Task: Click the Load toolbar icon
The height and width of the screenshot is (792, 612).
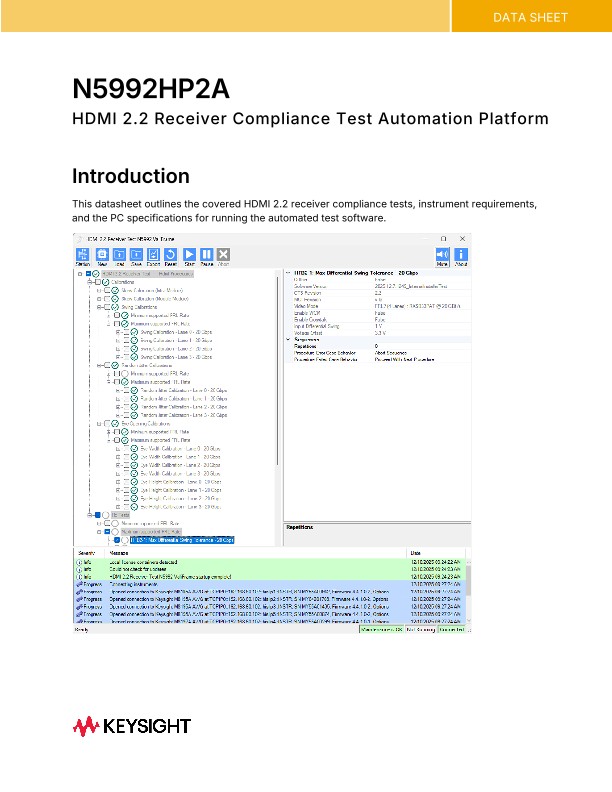Action: pyautogui.click(x=119, y=255)
